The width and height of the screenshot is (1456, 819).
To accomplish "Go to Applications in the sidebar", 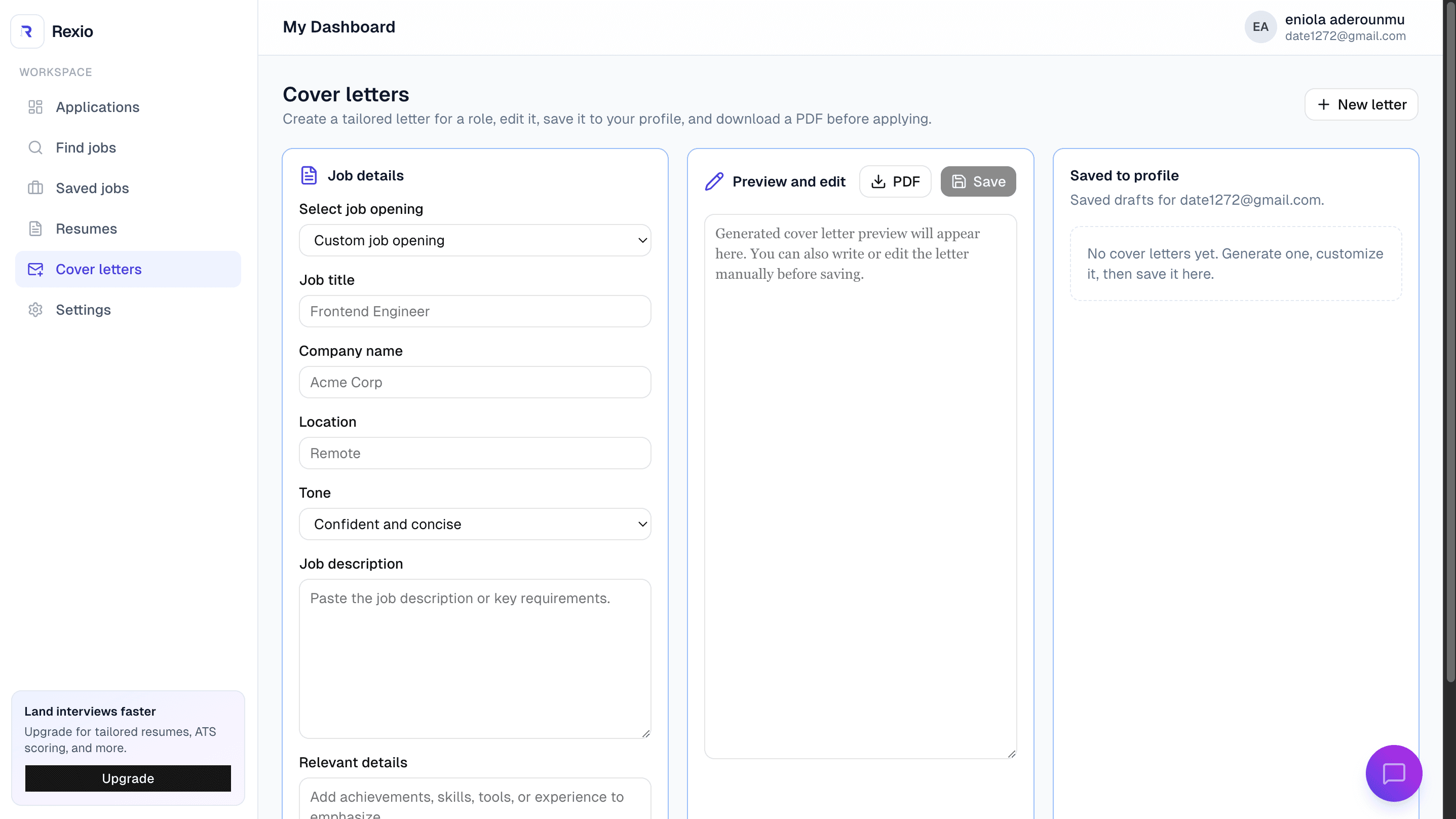I will (128, 107).
